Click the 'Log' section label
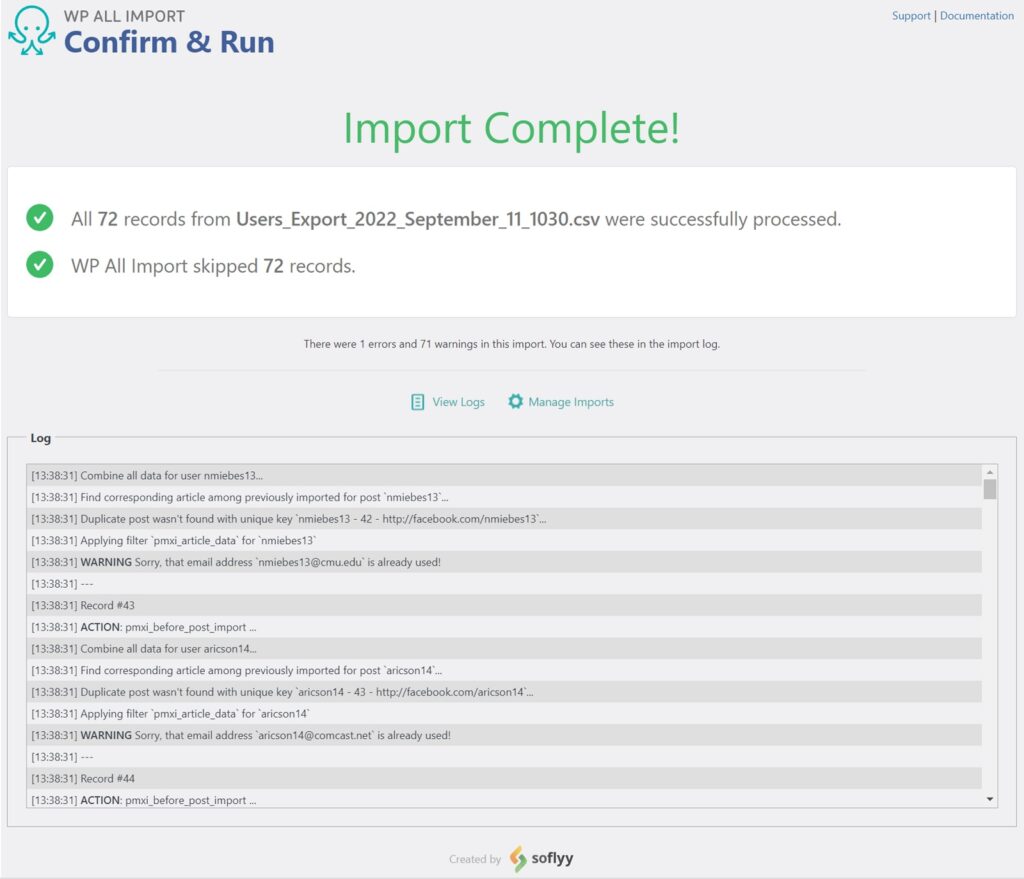This screenshot has height=879, width=1024. click(x=40, y=438)
